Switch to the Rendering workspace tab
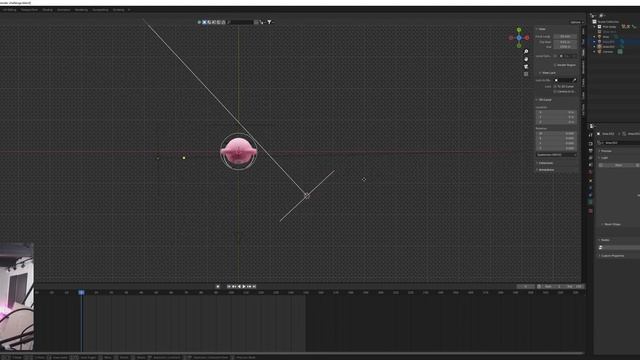640x360 pixels. point(81,9)
